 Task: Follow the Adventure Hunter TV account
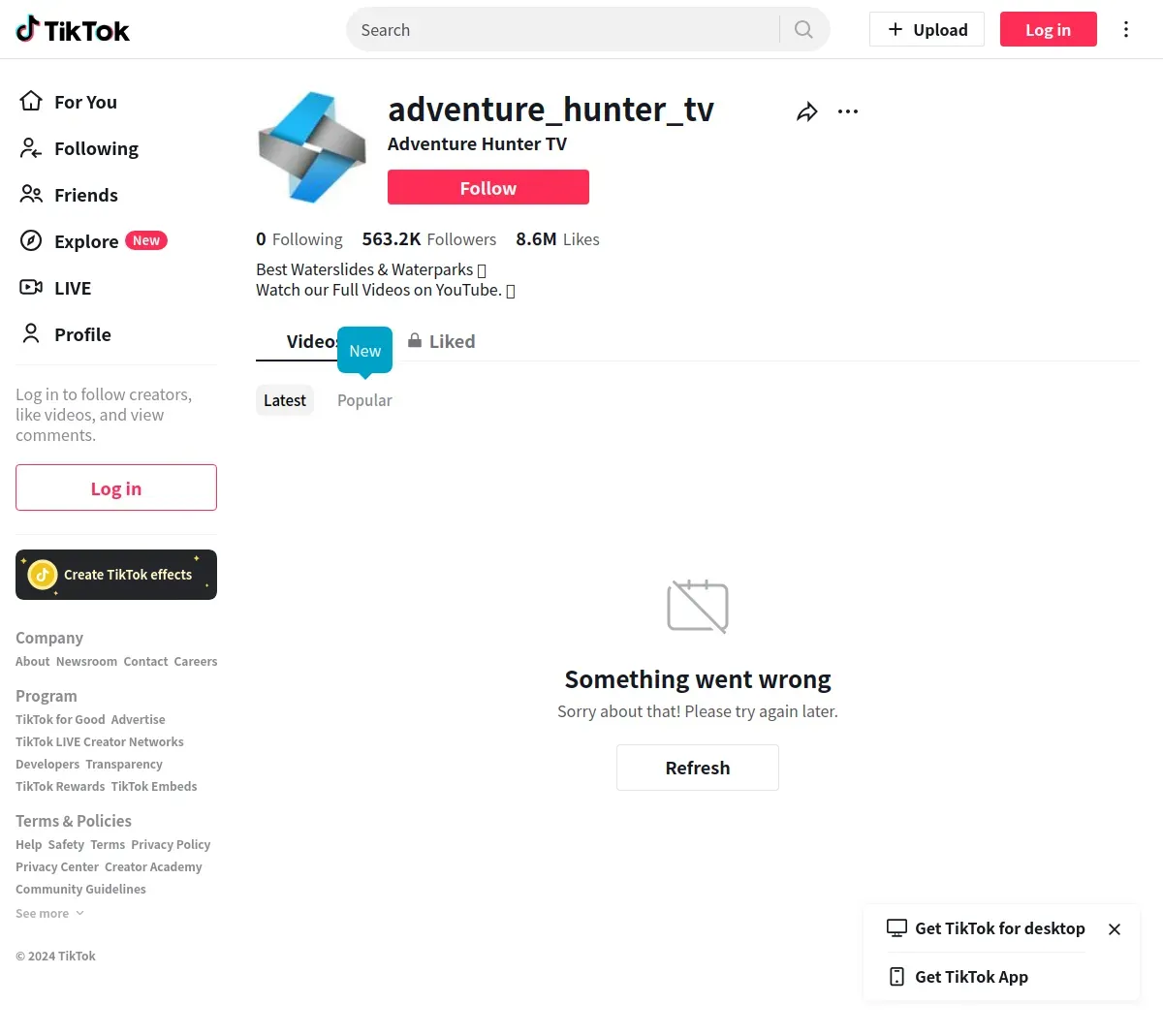tap(488, 187)
